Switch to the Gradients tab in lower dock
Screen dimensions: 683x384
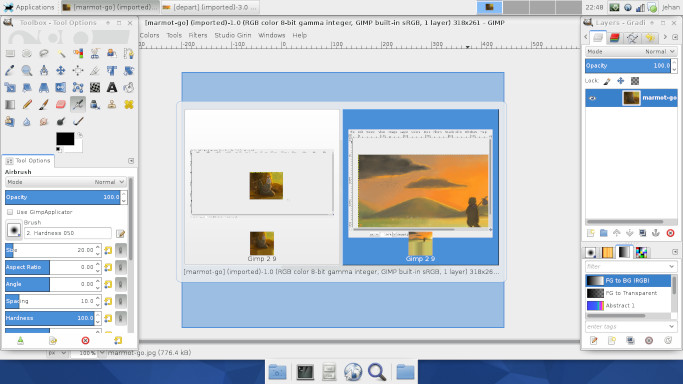[624, 252]
